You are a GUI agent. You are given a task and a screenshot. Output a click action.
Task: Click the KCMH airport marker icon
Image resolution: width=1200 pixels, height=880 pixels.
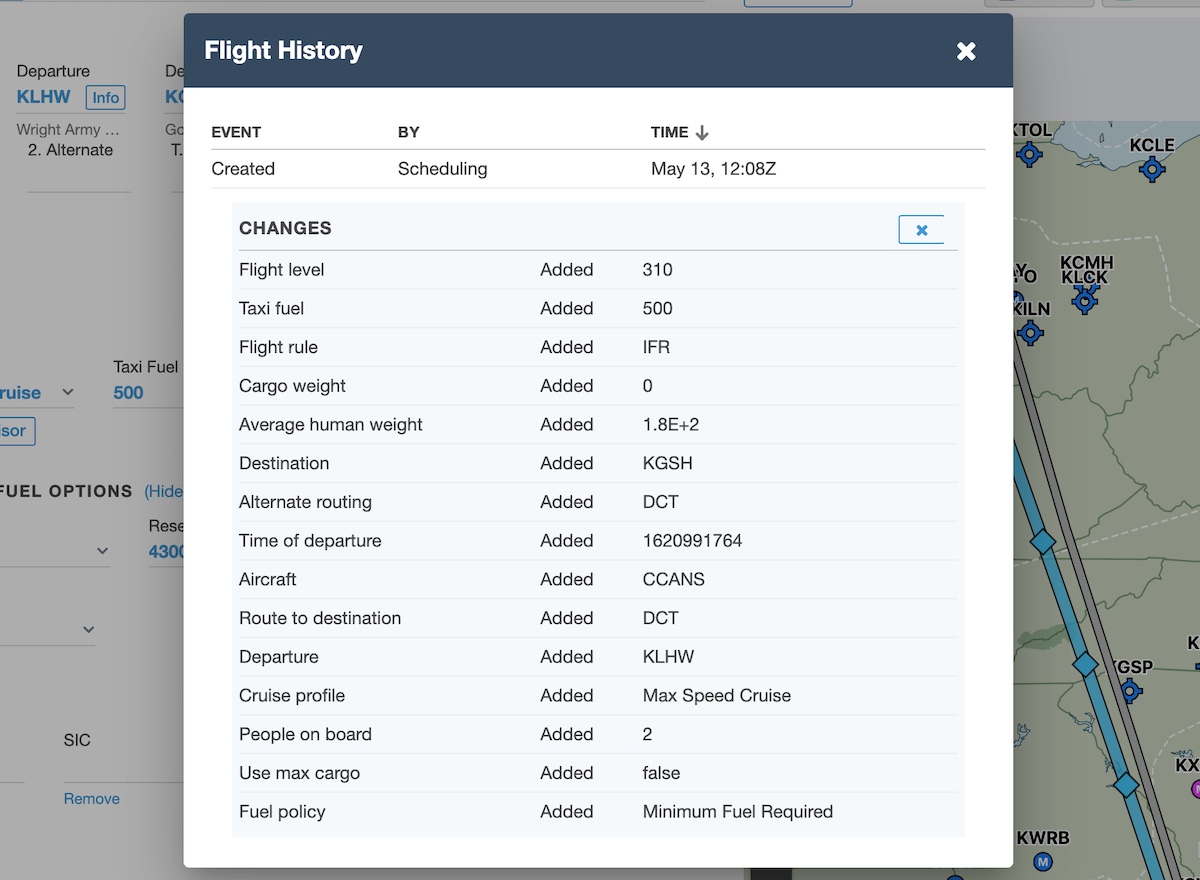pyautogui.click(x=1085, y=298)
